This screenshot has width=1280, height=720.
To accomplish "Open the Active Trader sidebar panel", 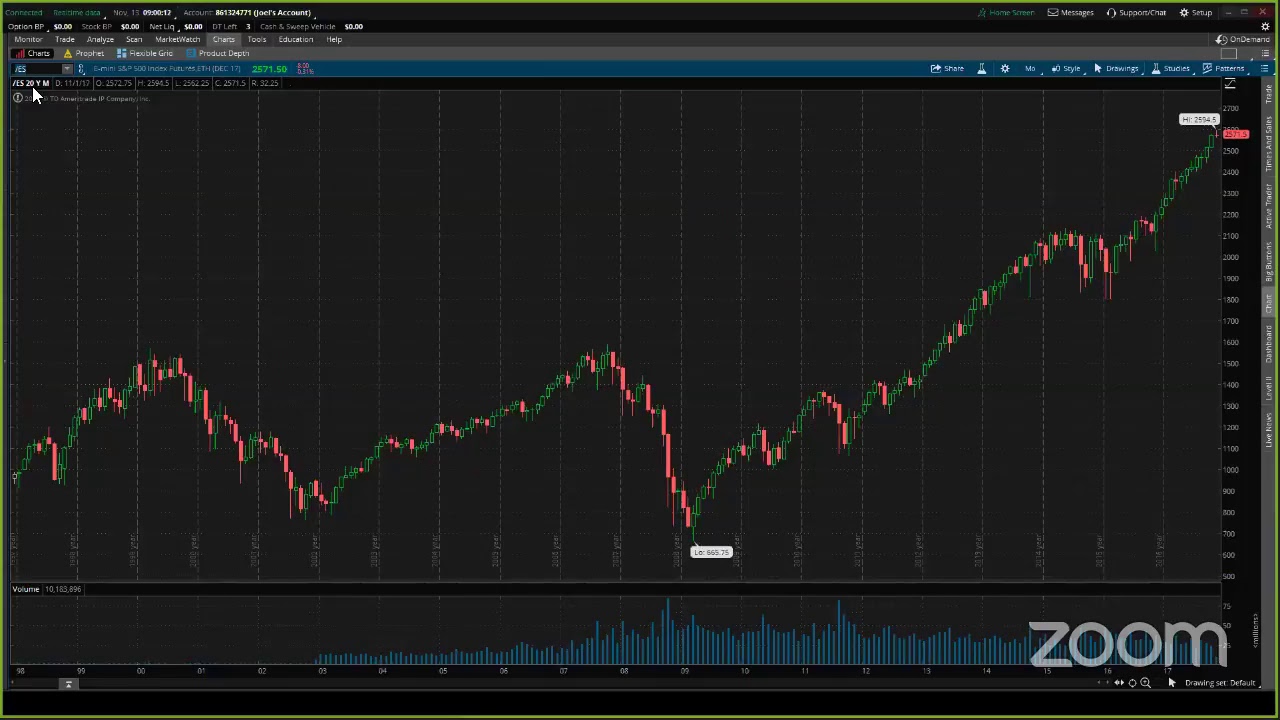I will (x=1269, y=205).
